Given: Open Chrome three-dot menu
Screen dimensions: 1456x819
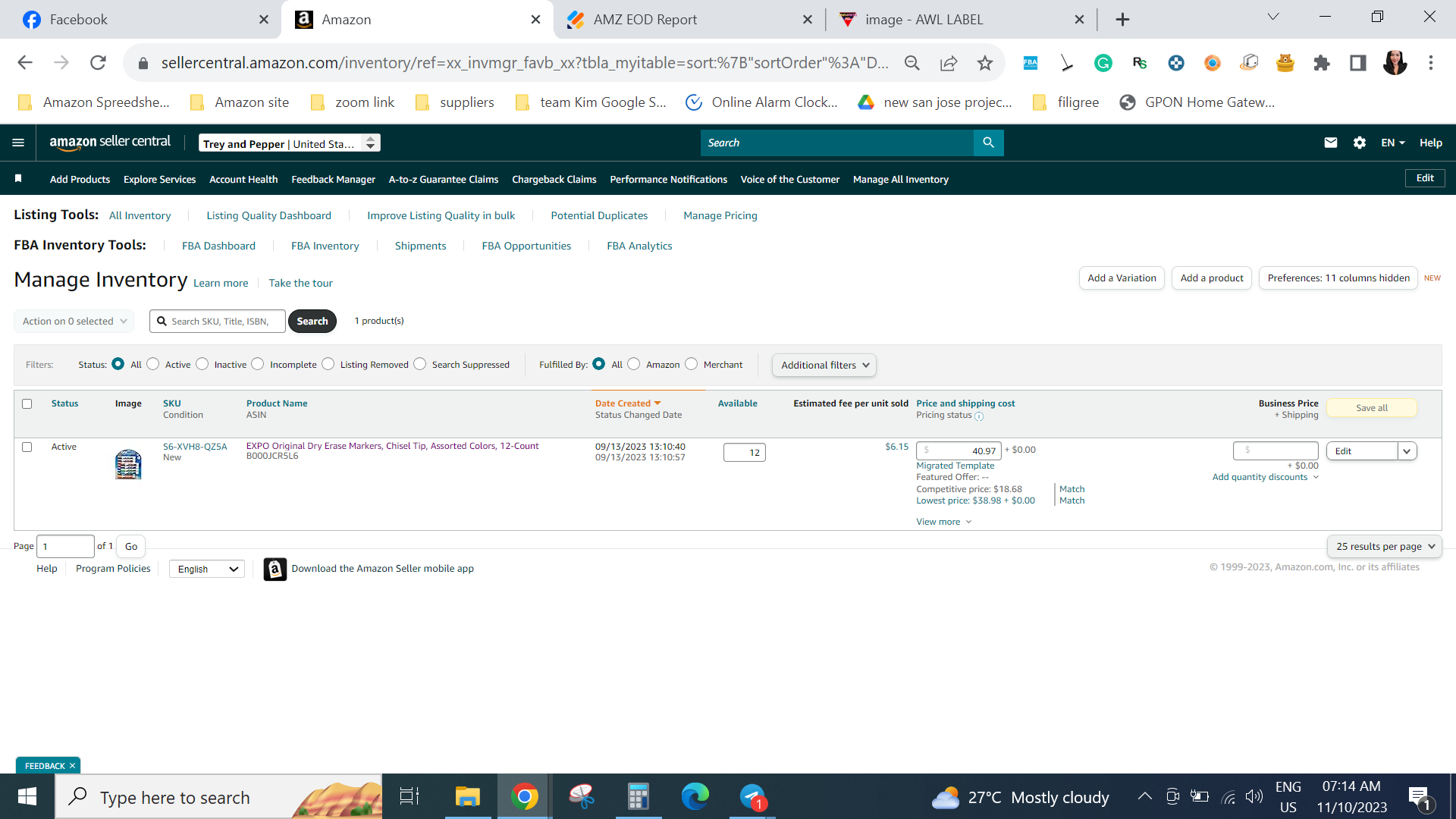Looking at the screenshot, I should [1430, 63].
